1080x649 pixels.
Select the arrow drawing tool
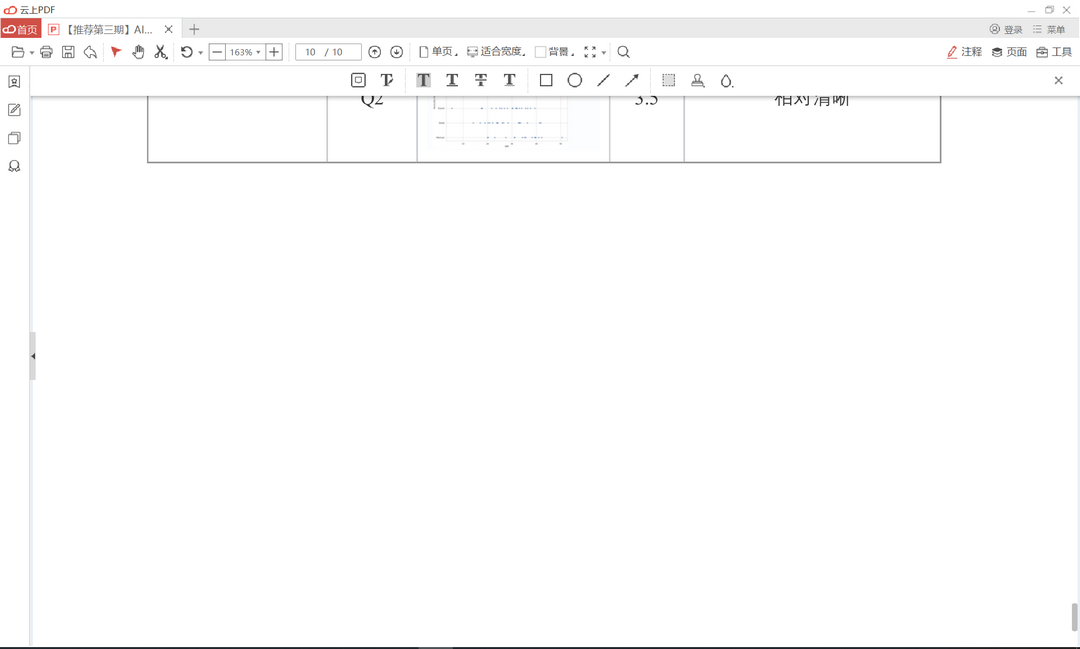(x=631, y=80)
